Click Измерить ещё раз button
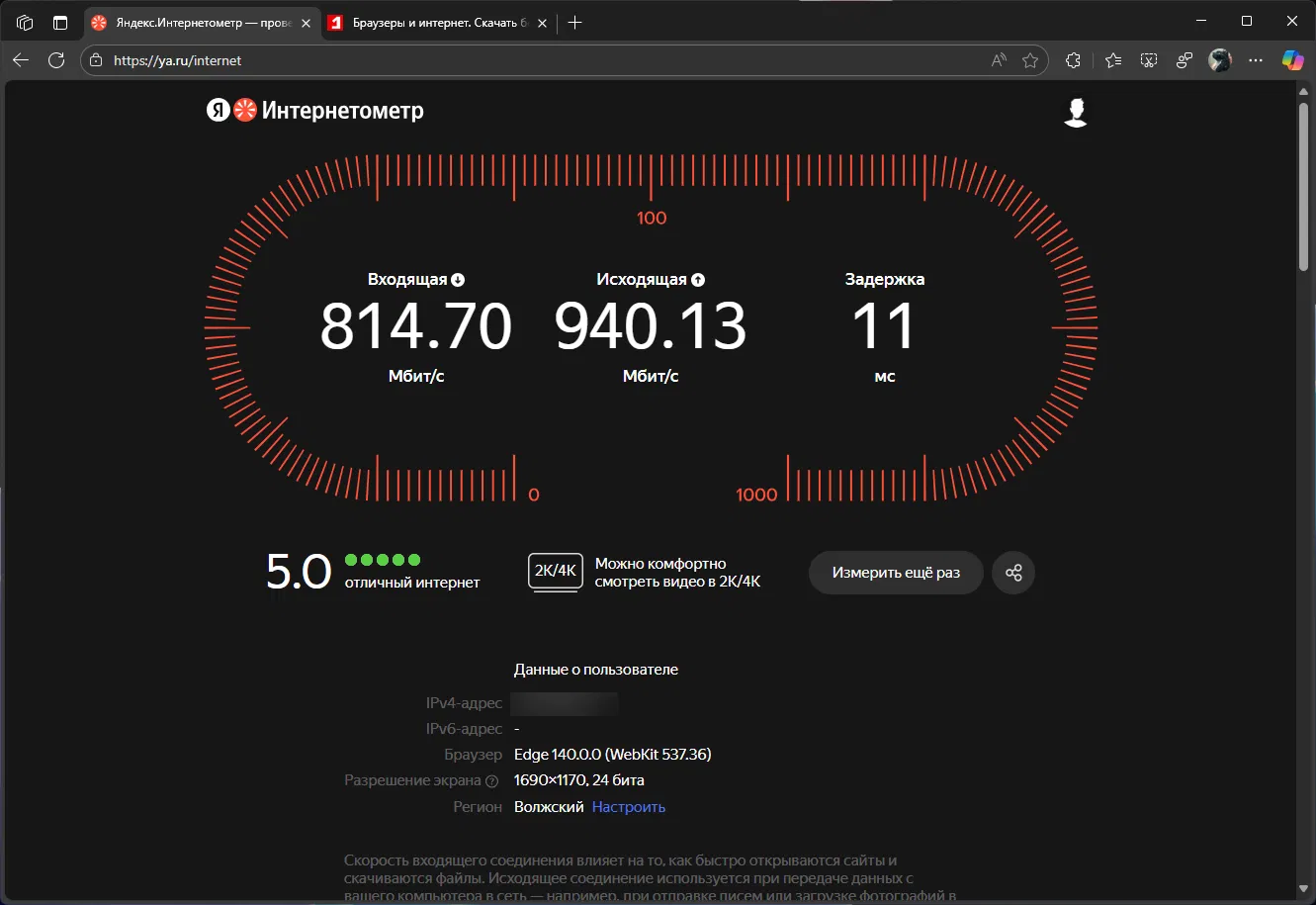Image resolution: width=1316 pixels, height=905 pixels. pos(896,573)
